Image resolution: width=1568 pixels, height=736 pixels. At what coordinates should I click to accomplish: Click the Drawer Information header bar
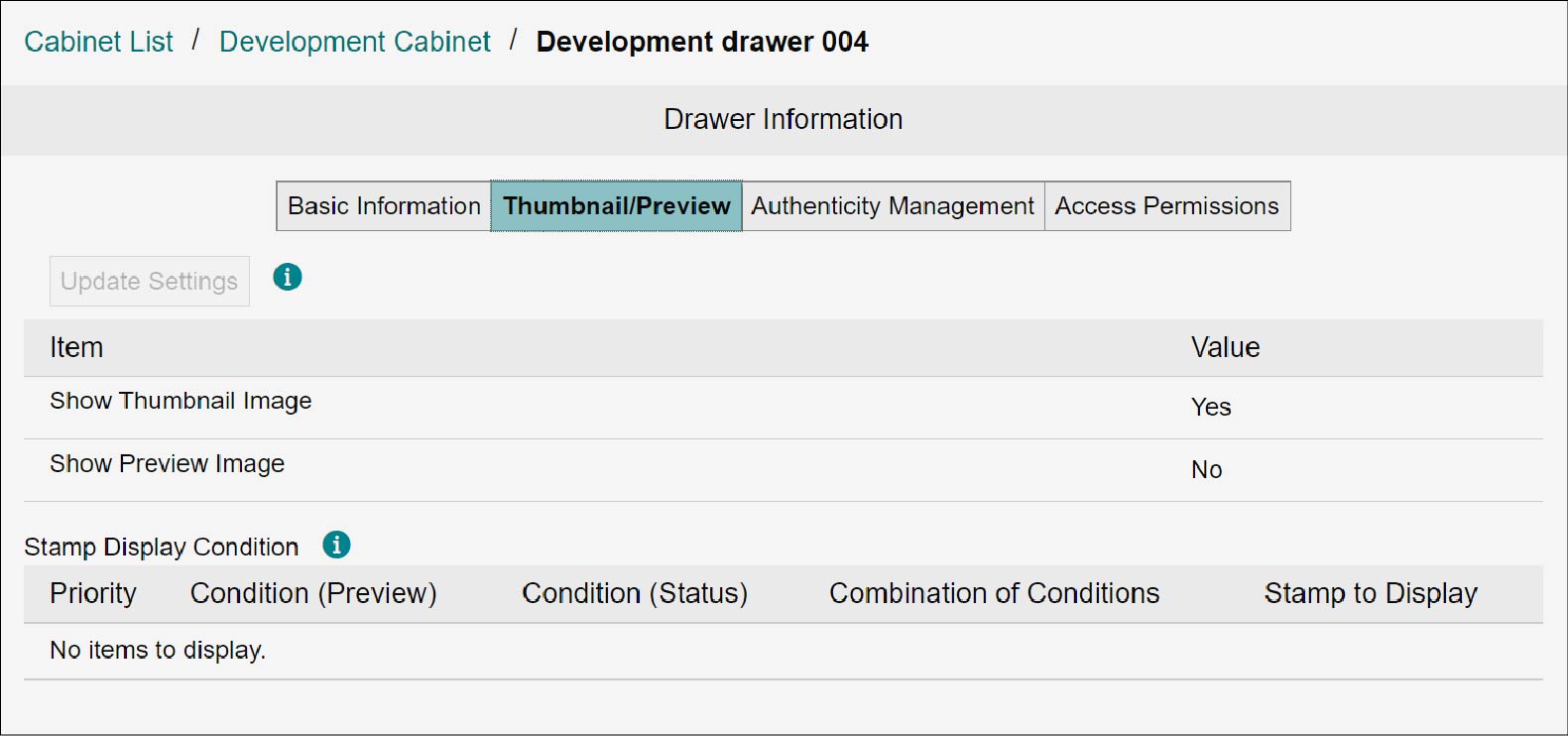click(x=784, y=120)
